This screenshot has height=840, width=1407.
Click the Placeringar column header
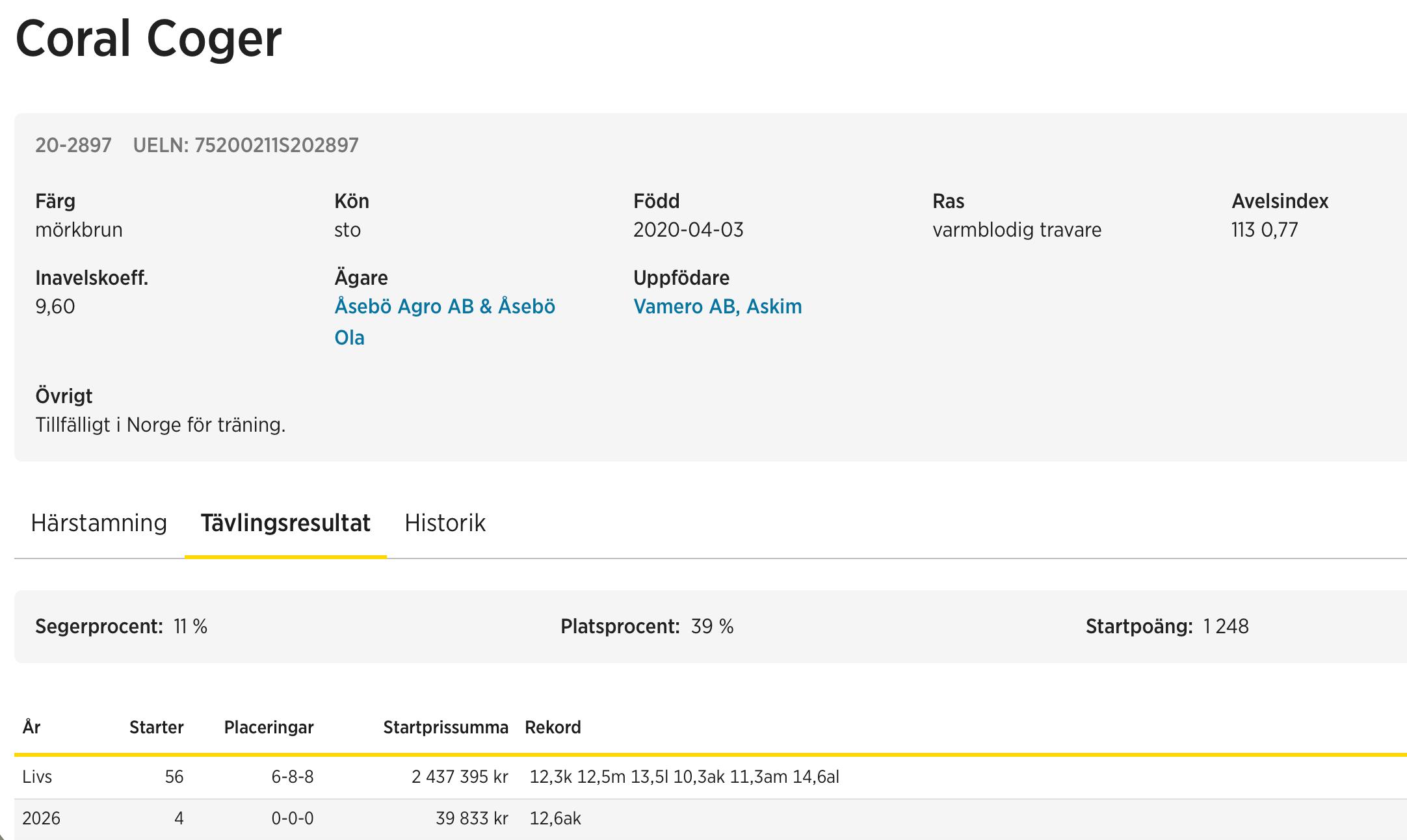tap(269, 727)
